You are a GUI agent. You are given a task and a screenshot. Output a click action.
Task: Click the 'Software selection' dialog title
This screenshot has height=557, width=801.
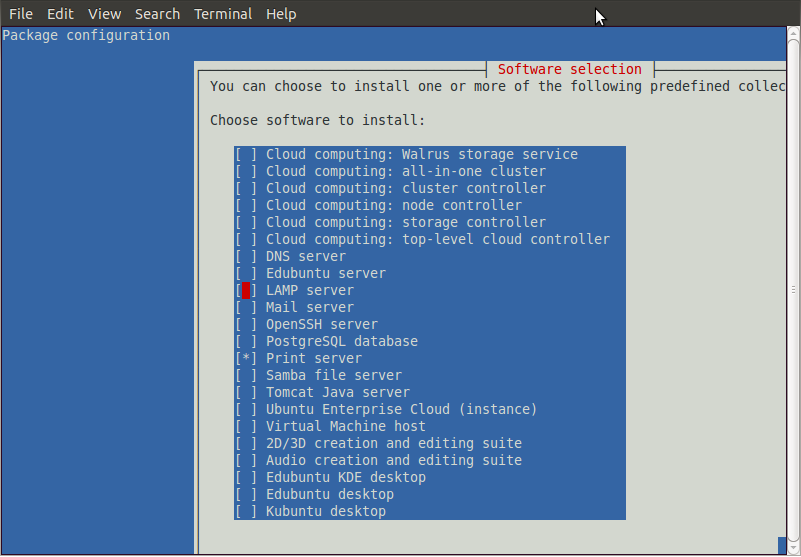[570, 69]
